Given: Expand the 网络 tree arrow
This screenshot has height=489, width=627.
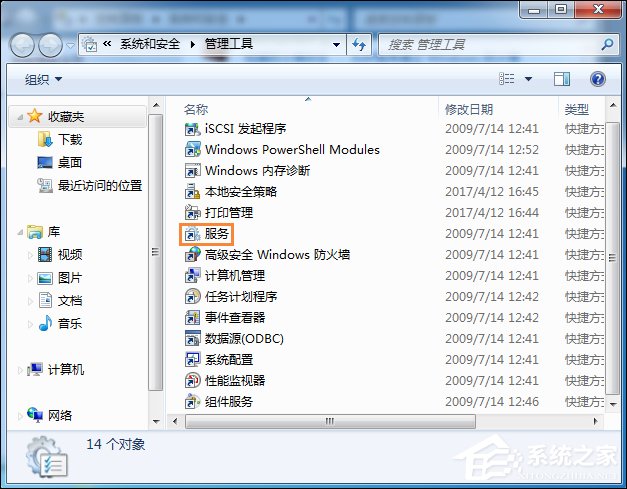Looking at the screenshot, I should coord(20,416).
